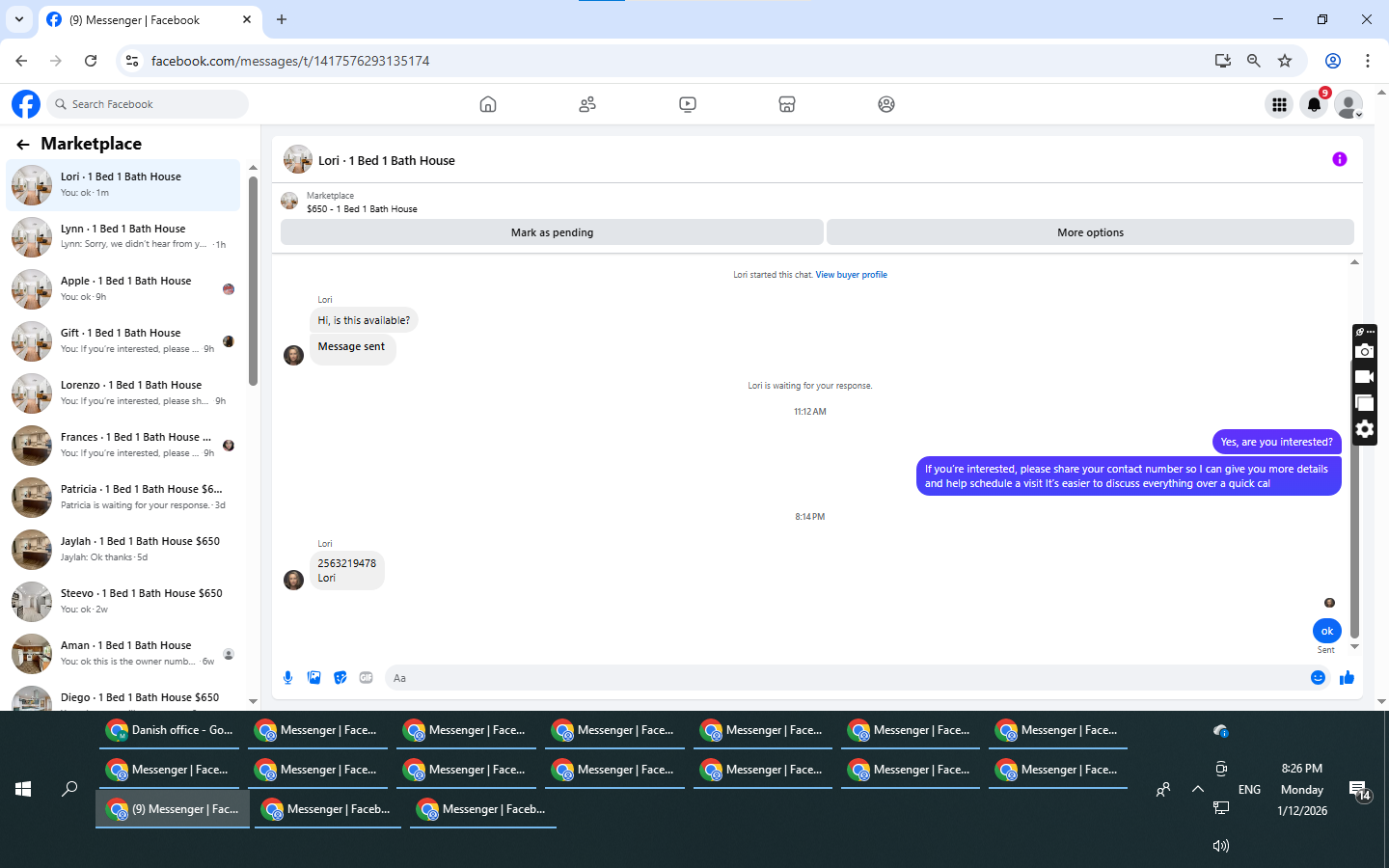Open the View buyer profile link

click(x=851, y=275)
